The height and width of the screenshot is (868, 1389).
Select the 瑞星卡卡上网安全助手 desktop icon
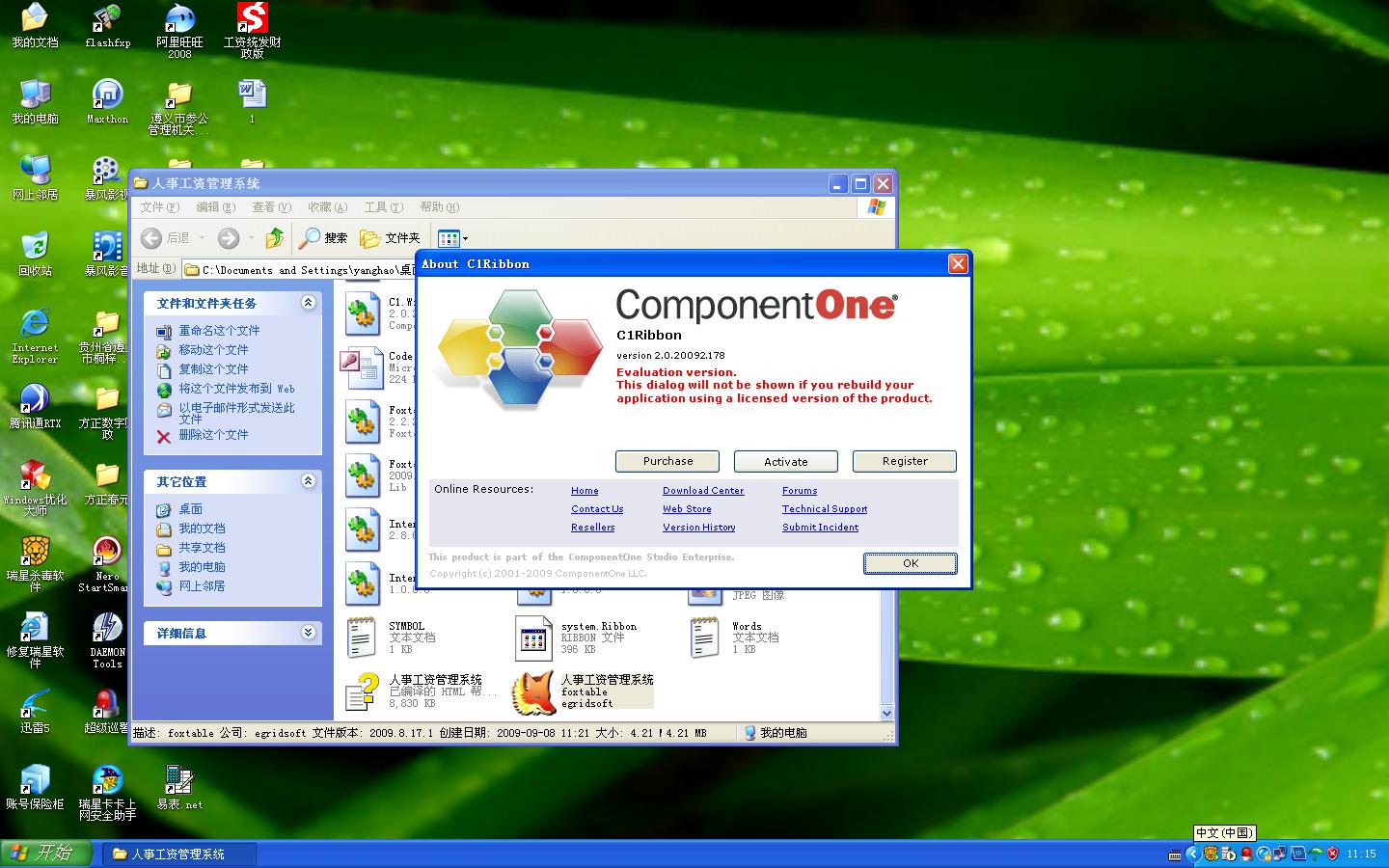click(107, 793)
